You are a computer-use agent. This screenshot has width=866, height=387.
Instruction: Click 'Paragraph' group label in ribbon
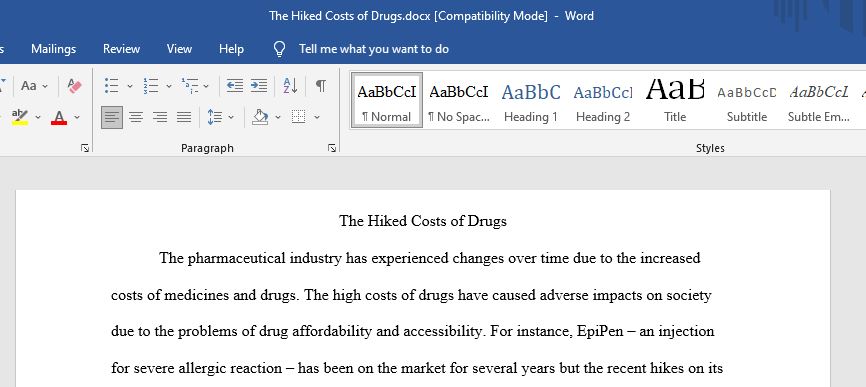pos(207,148)
